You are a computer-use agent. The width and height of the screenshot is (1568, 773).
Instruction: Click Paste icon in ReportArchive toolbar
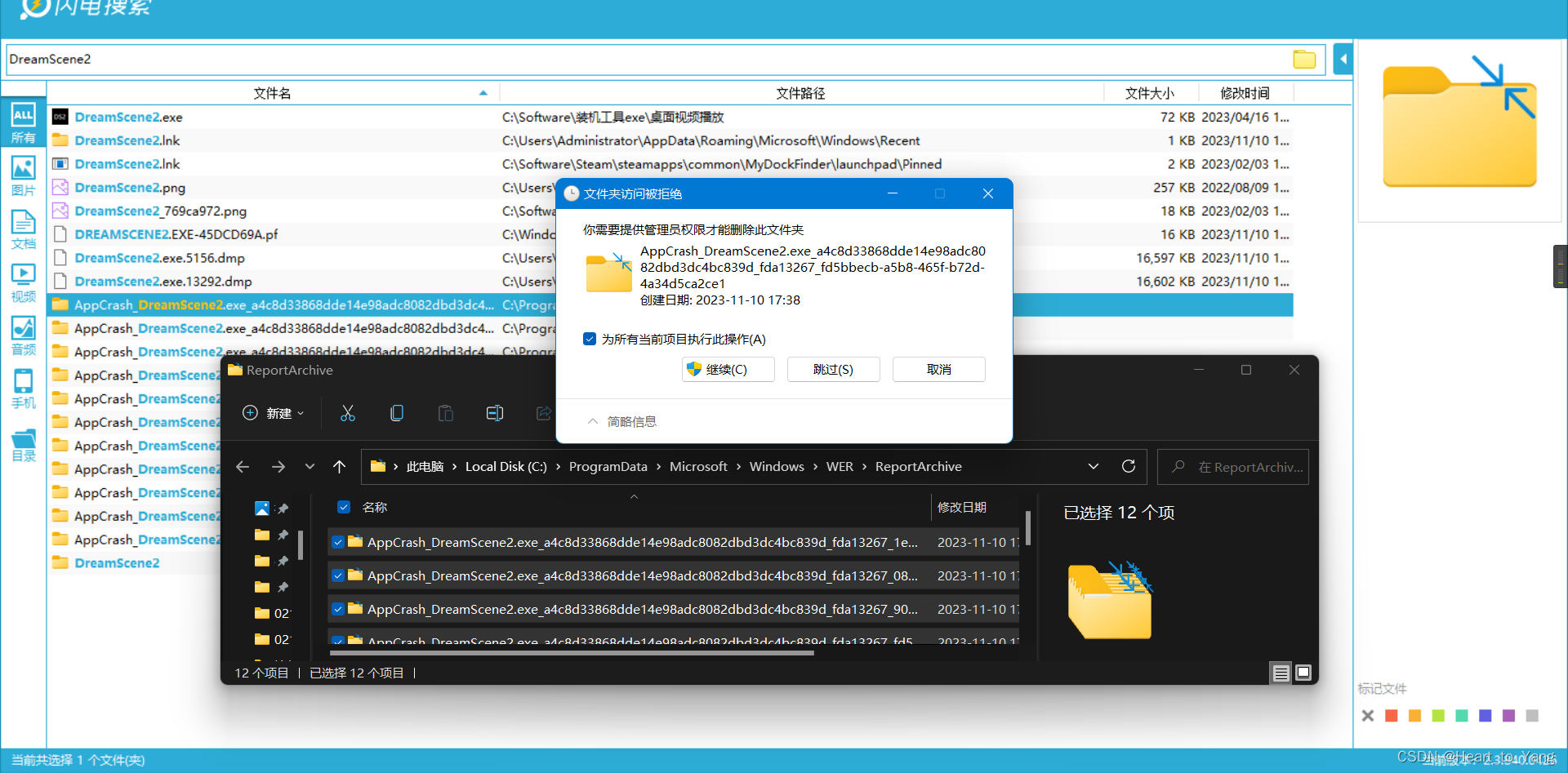click(446, 413)
